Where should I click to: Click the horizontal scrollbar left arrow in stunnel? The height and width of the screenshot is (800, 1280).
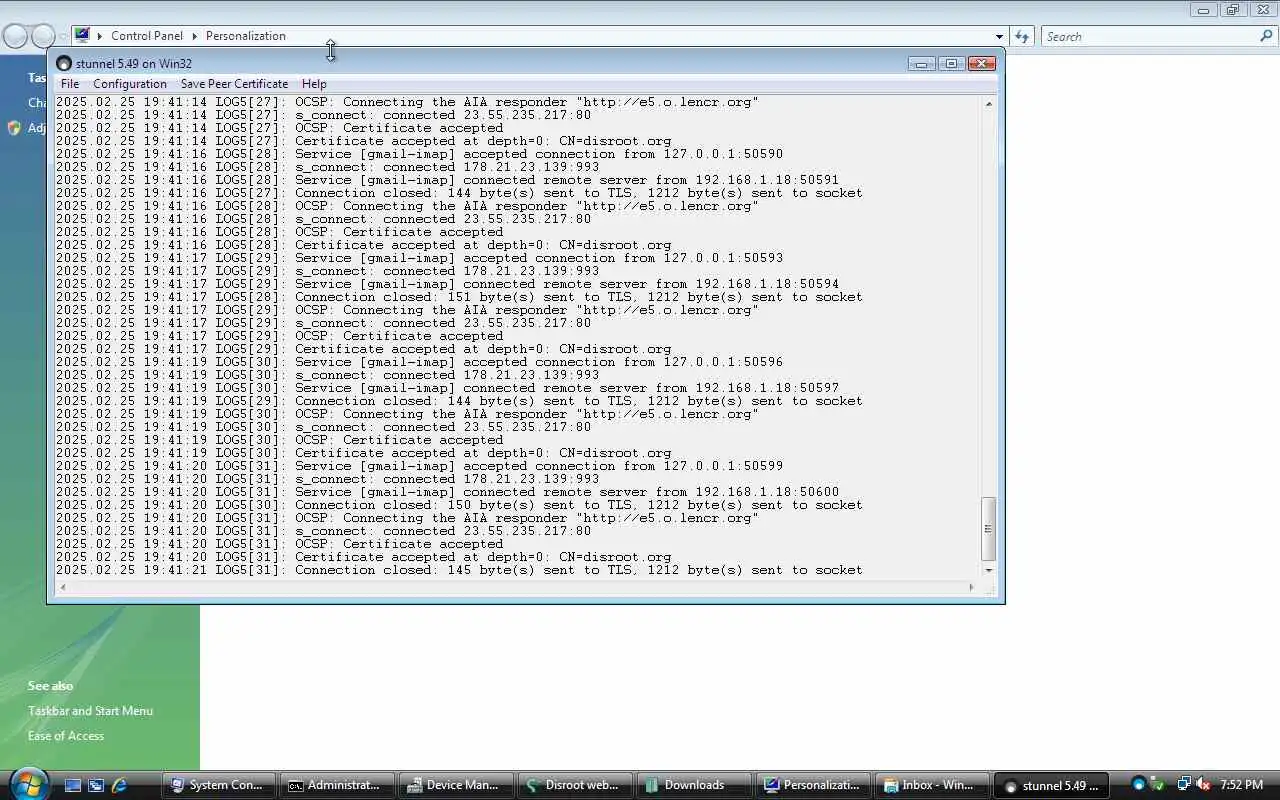[x=62, y=587]
